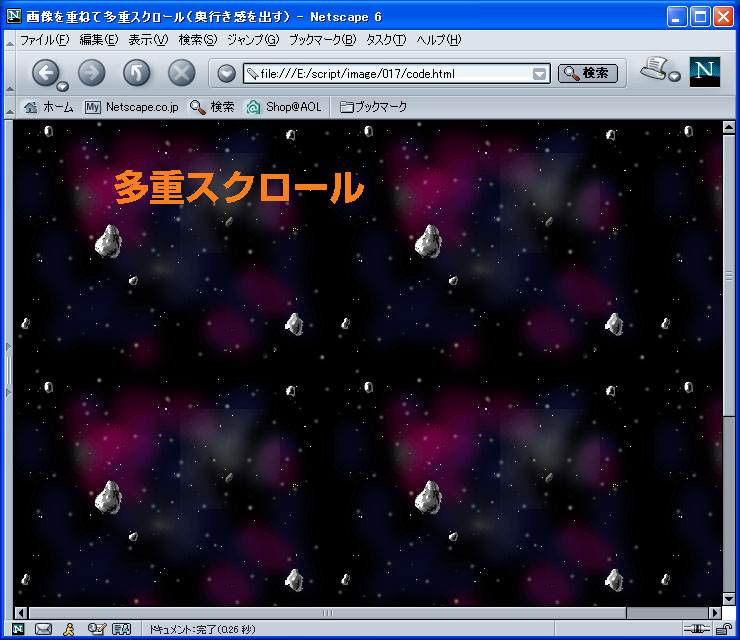The height and width of the screenshot is (640, 740).
Task: Open Shop@AOL bookmark link
Action: point(284,107)
